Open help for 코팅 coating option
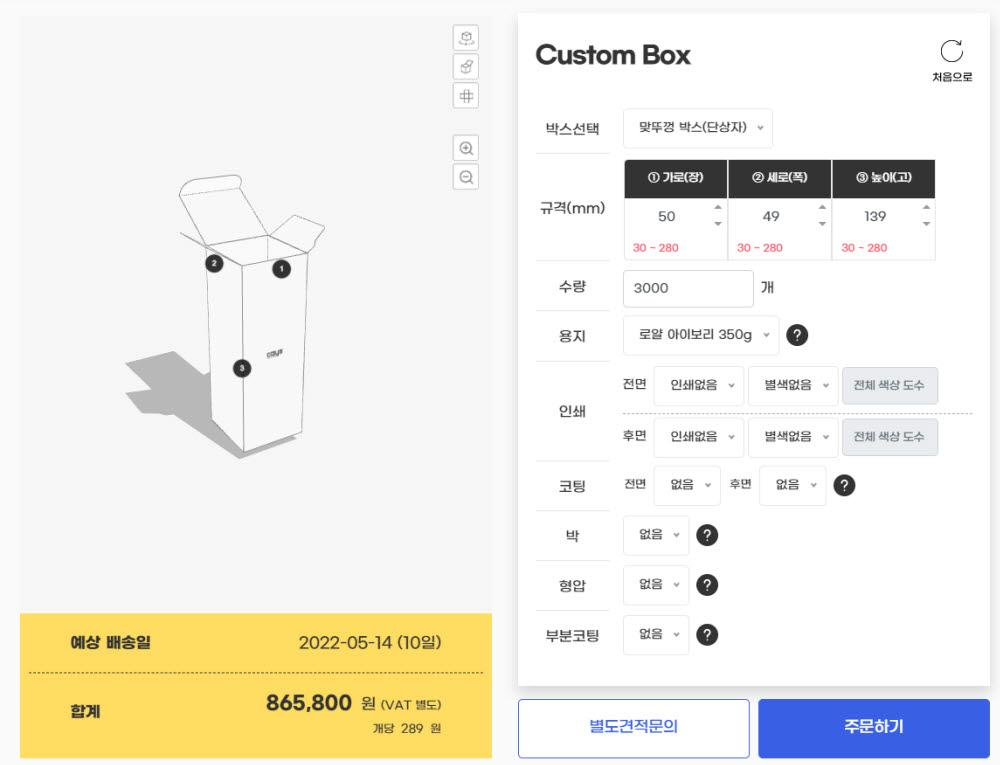Screen dimensions: 1000x765 coord(844,485)
